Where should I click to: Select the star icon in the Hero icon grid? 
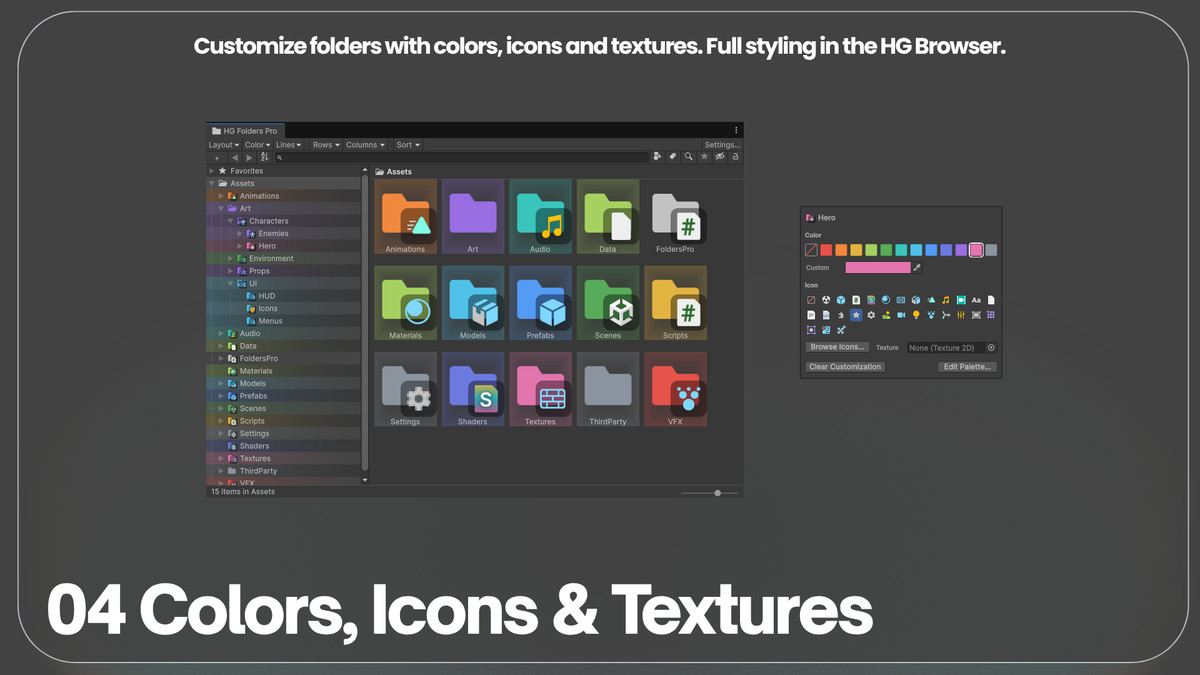click(x=856, y=315)
